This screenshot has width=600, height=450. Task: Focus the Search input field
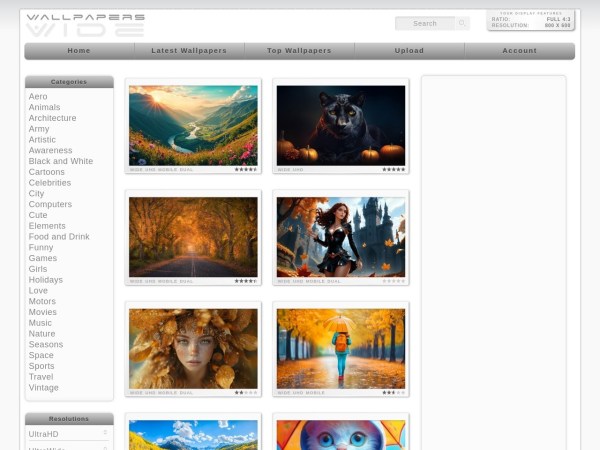425,23
